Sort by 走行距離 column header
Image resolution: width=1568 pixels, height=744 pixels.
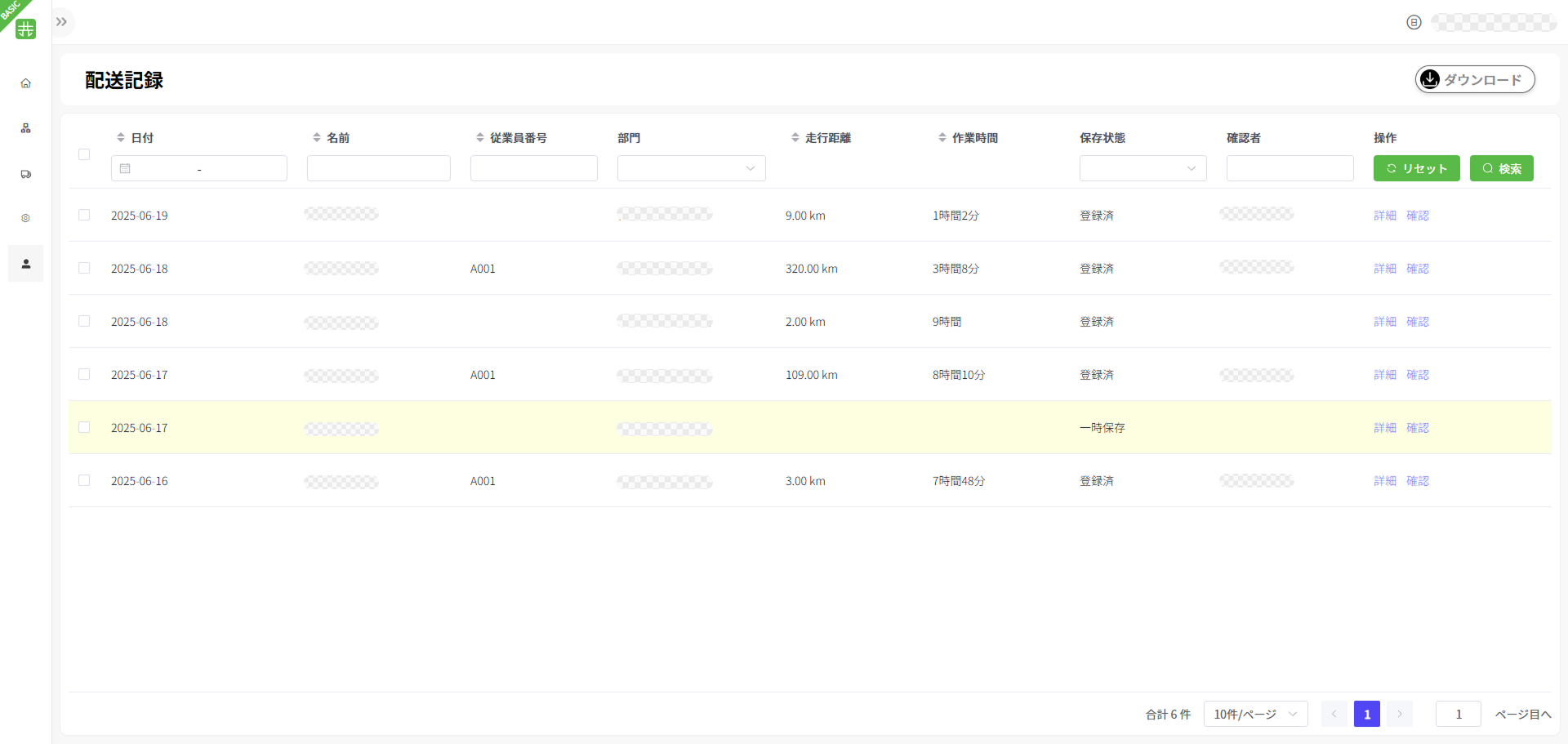coord(826,138)
